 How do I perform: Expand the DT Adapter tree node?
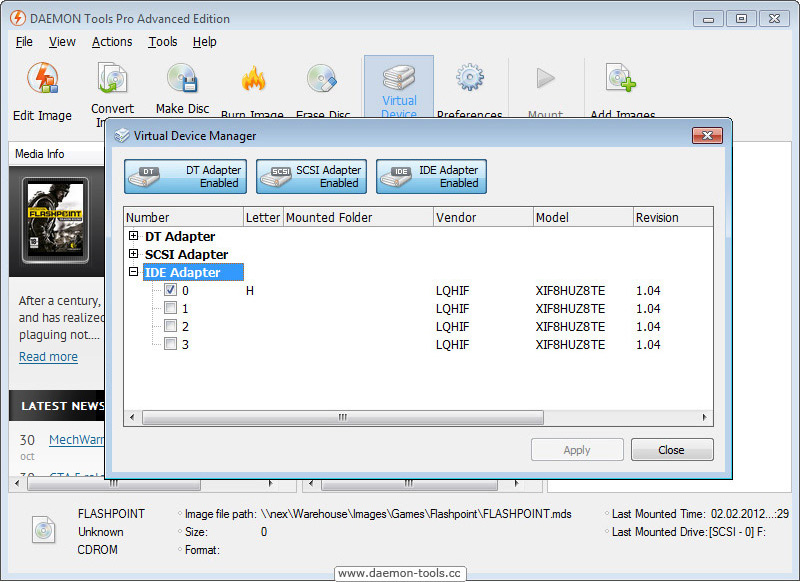pos(134,236)
